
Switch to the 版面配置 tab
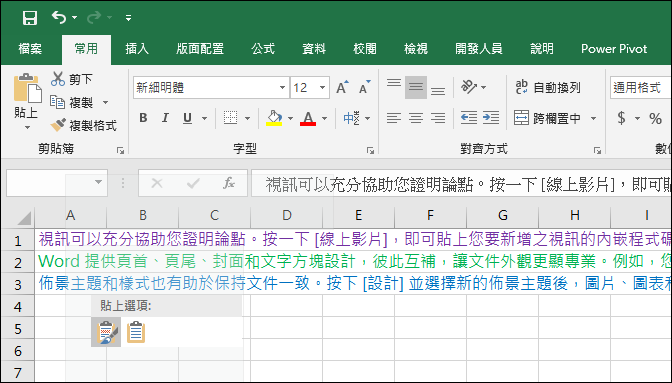pyautogui.click(x=200, y=49)
